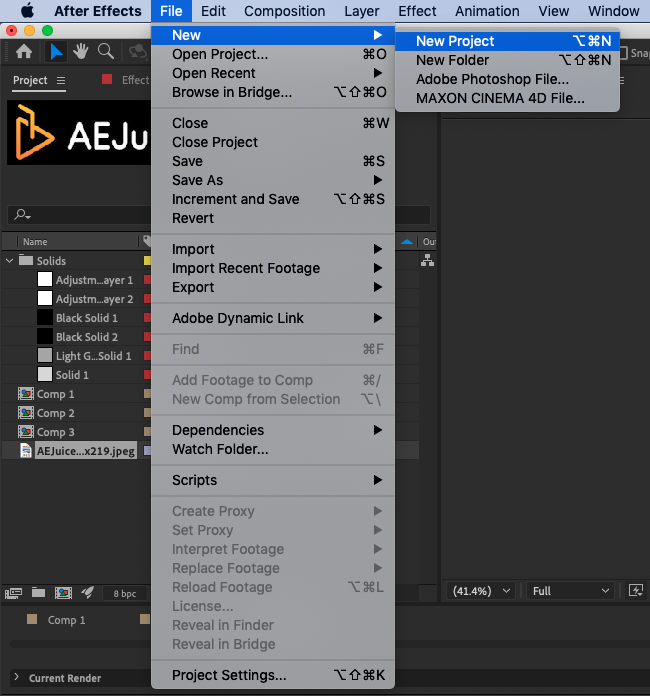The image size is (650, 696).
Task: Open the Project panel menu icon
Action: pos(61,80)
